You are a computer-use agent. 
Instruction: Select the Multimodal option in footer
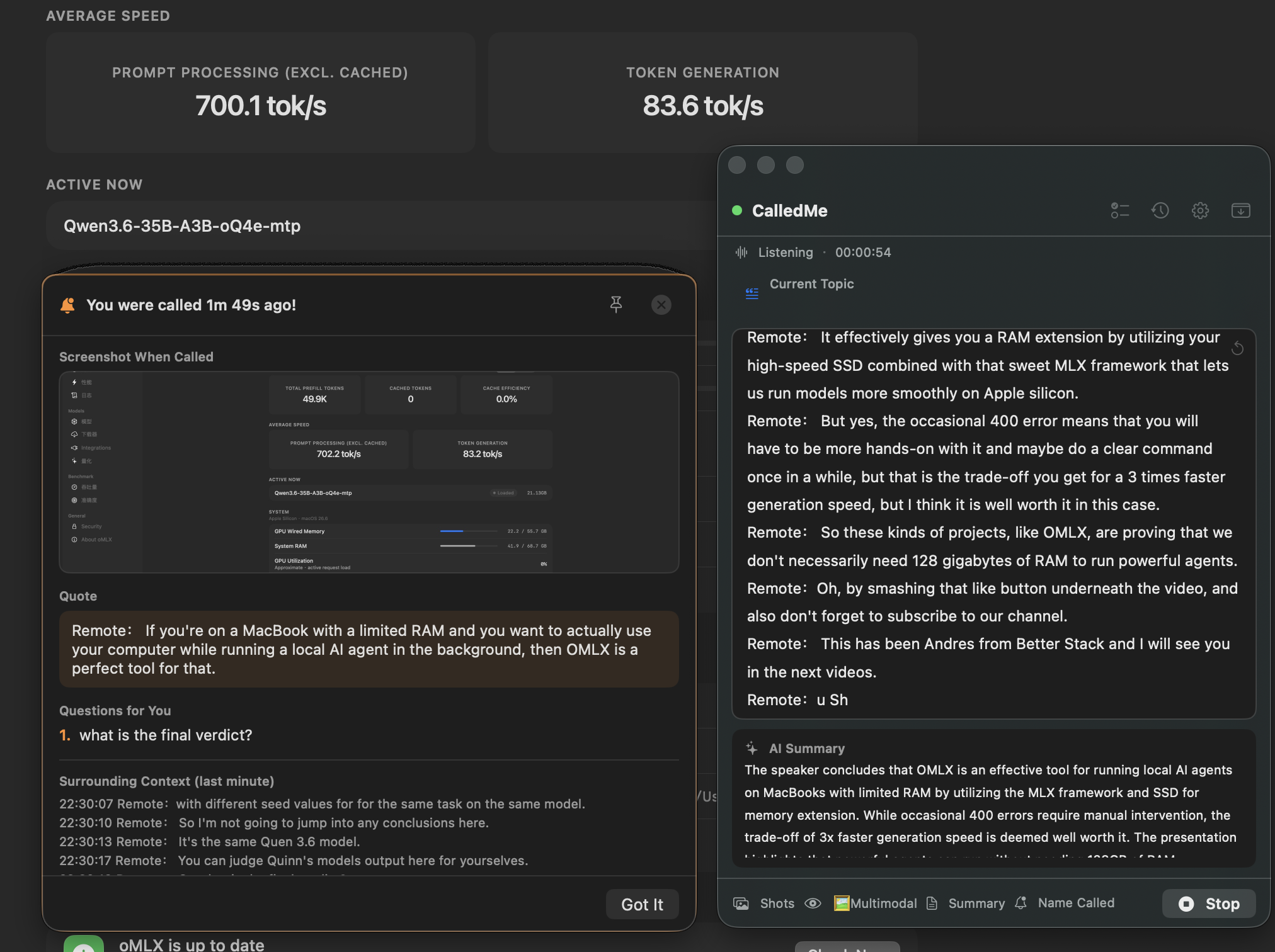[x=875, y=904]
